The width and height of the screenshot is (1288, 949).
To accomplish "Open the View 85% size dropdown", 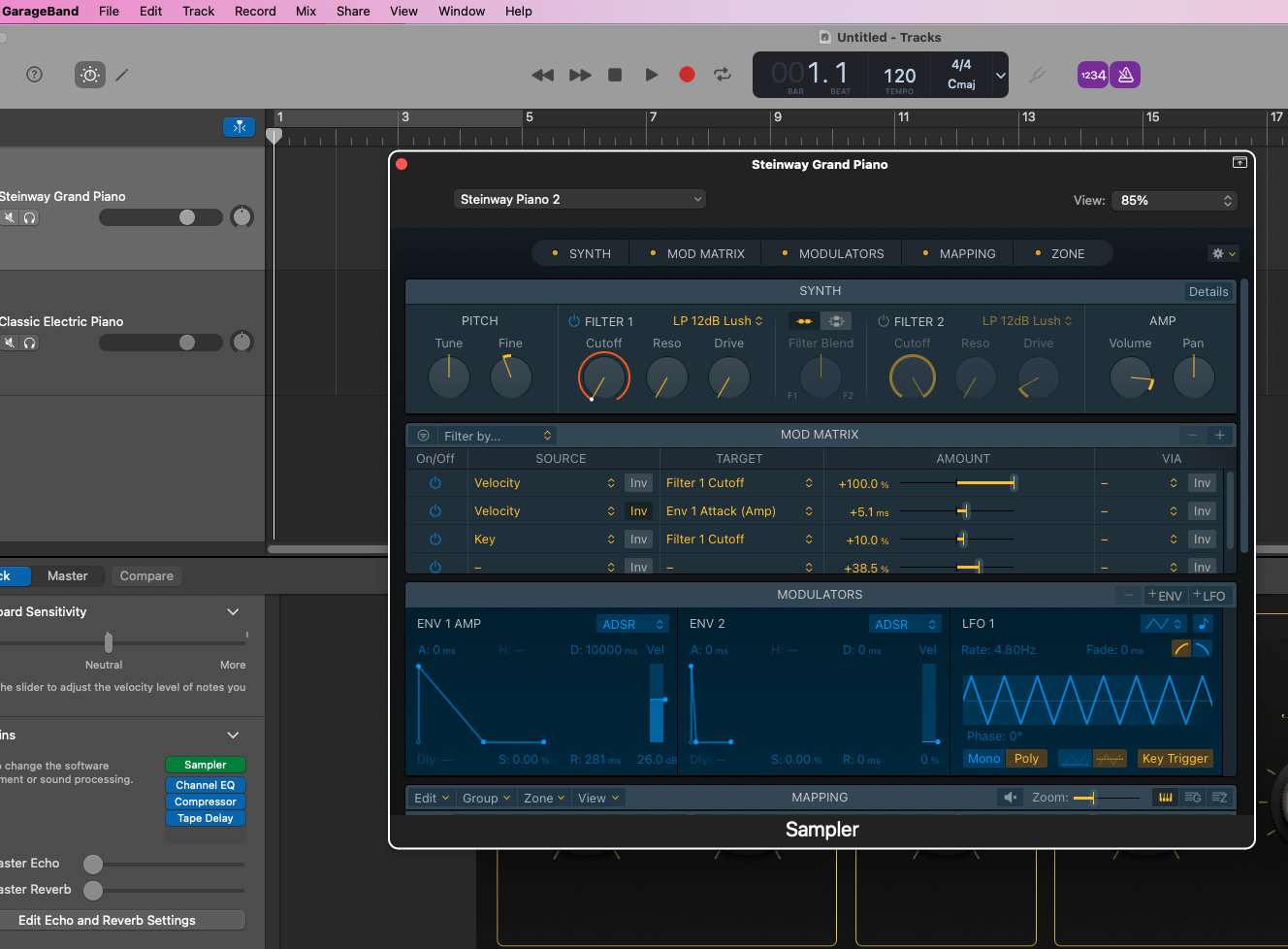I will click(1175, 200).
